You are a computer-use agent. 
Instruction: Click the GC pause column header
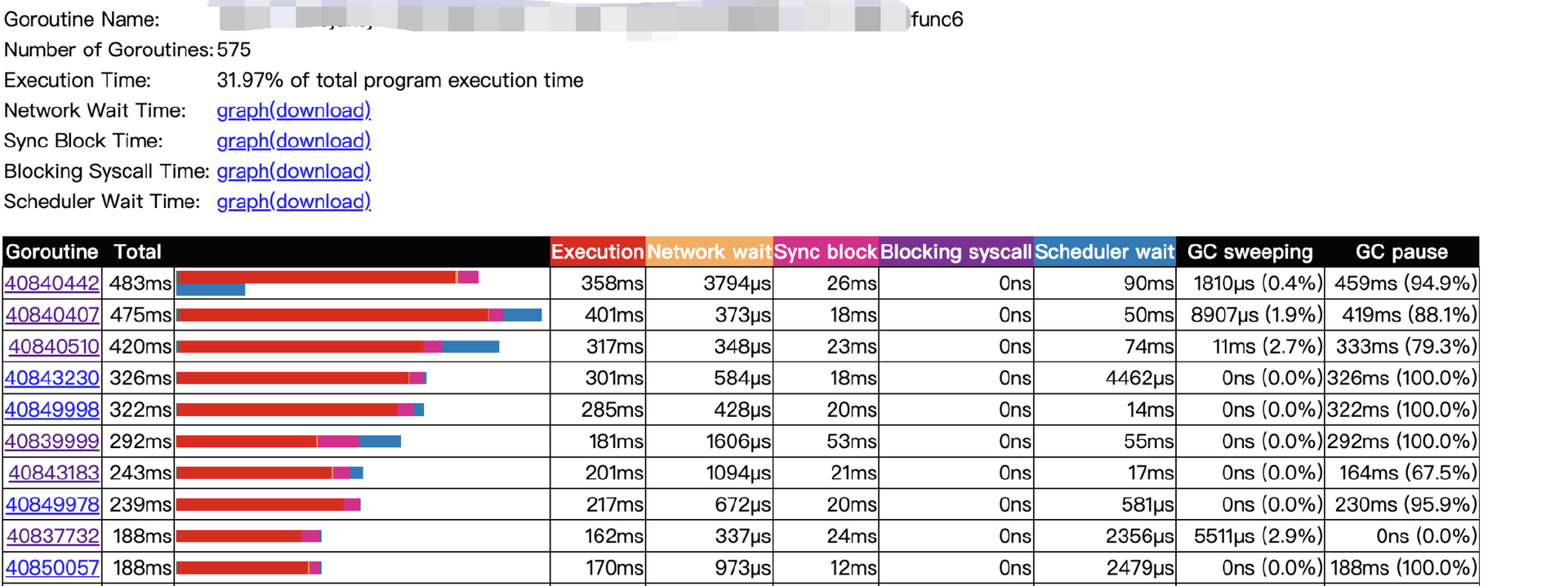[x=1401, y=252]
